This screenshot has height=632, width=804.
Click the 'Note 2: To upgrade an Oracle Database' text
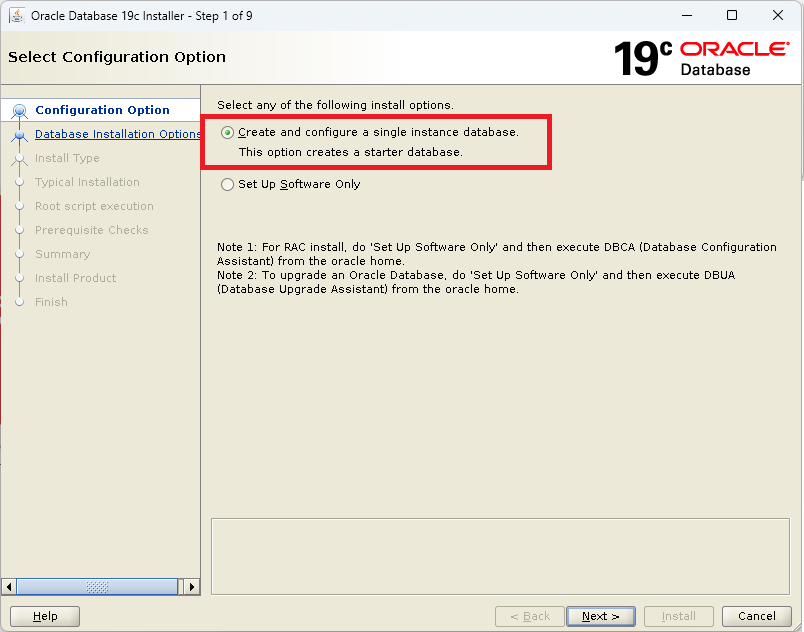[476, 282]
